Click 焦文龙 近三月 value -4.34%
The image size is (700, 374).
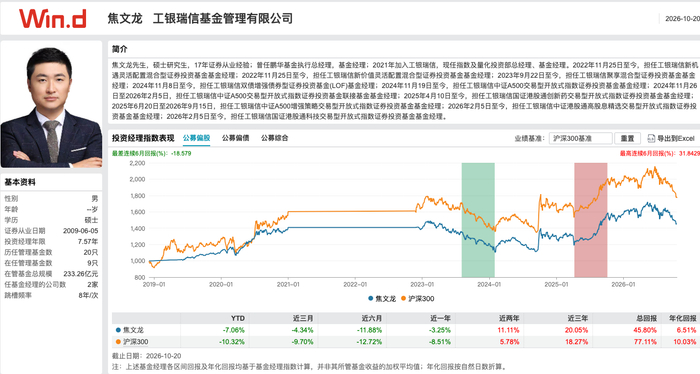click(302, 330)
